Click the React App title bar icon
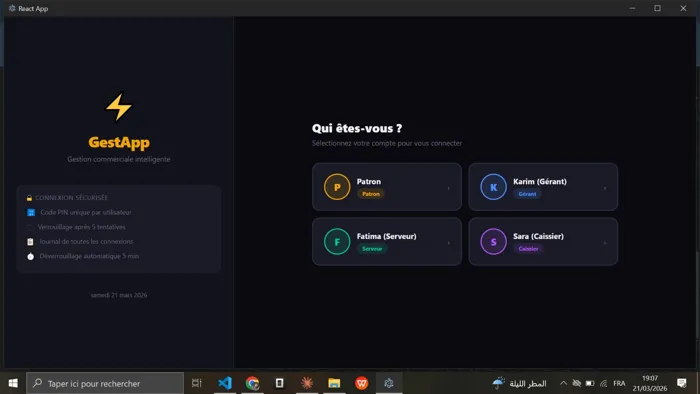700x394 pixels. click(12, 8)
